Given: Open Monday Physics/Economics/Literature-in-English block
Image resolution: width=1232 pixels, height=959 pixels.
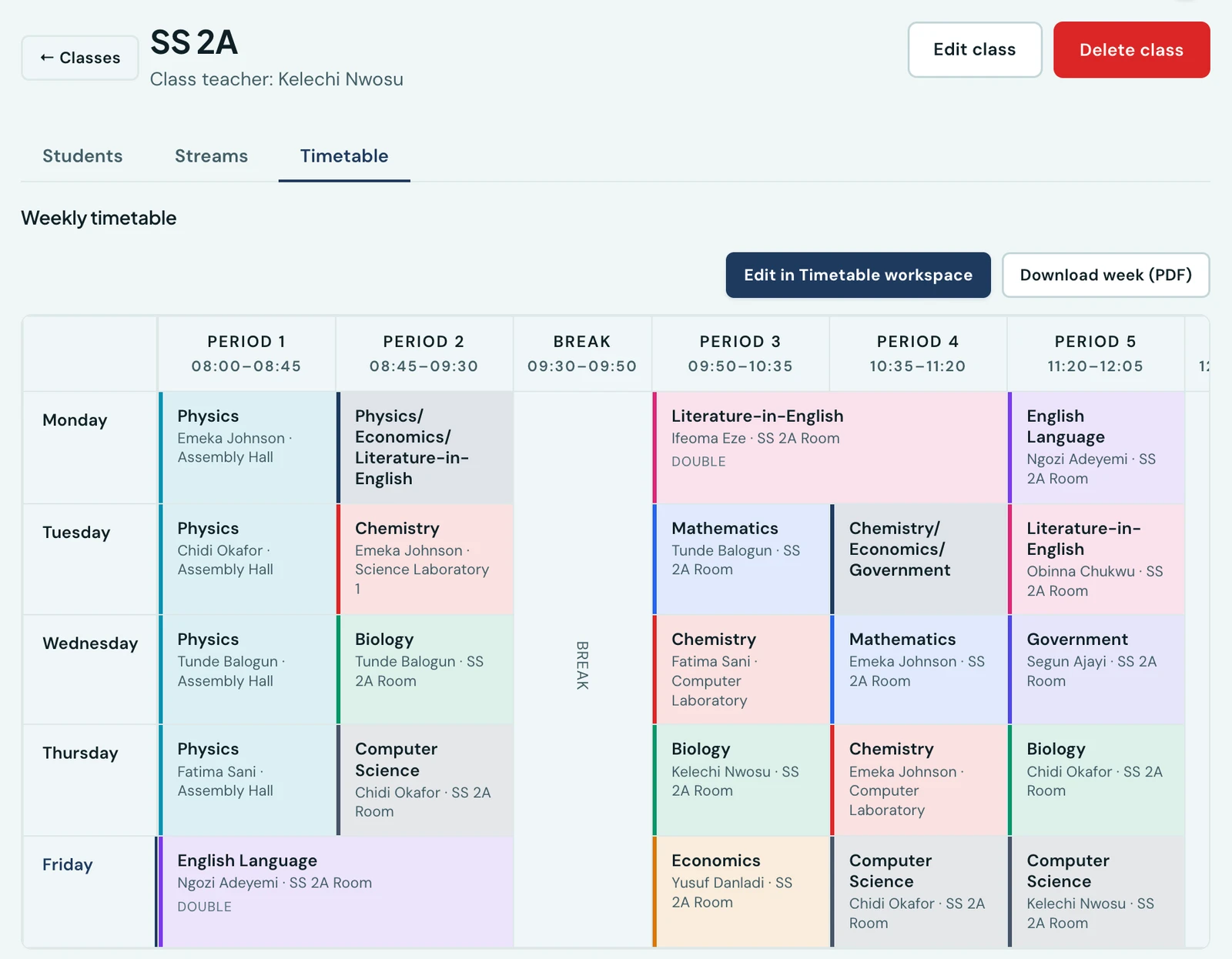Looking at the screenshot, I should 425,447.
